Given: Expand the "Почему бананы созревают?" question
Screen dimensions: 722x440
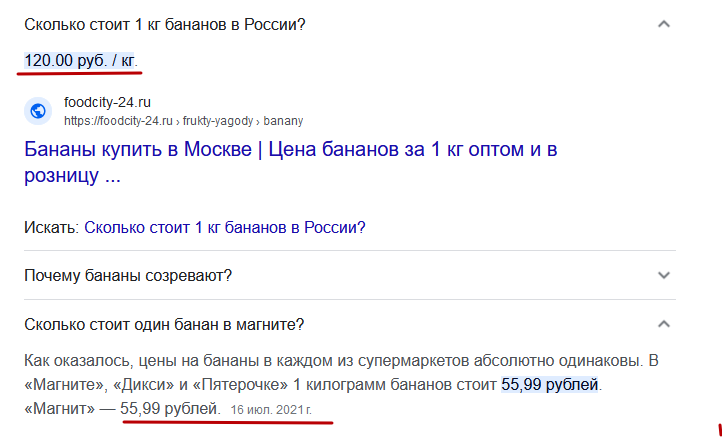Looking at the screenshot, I should [x=664, y=275].
